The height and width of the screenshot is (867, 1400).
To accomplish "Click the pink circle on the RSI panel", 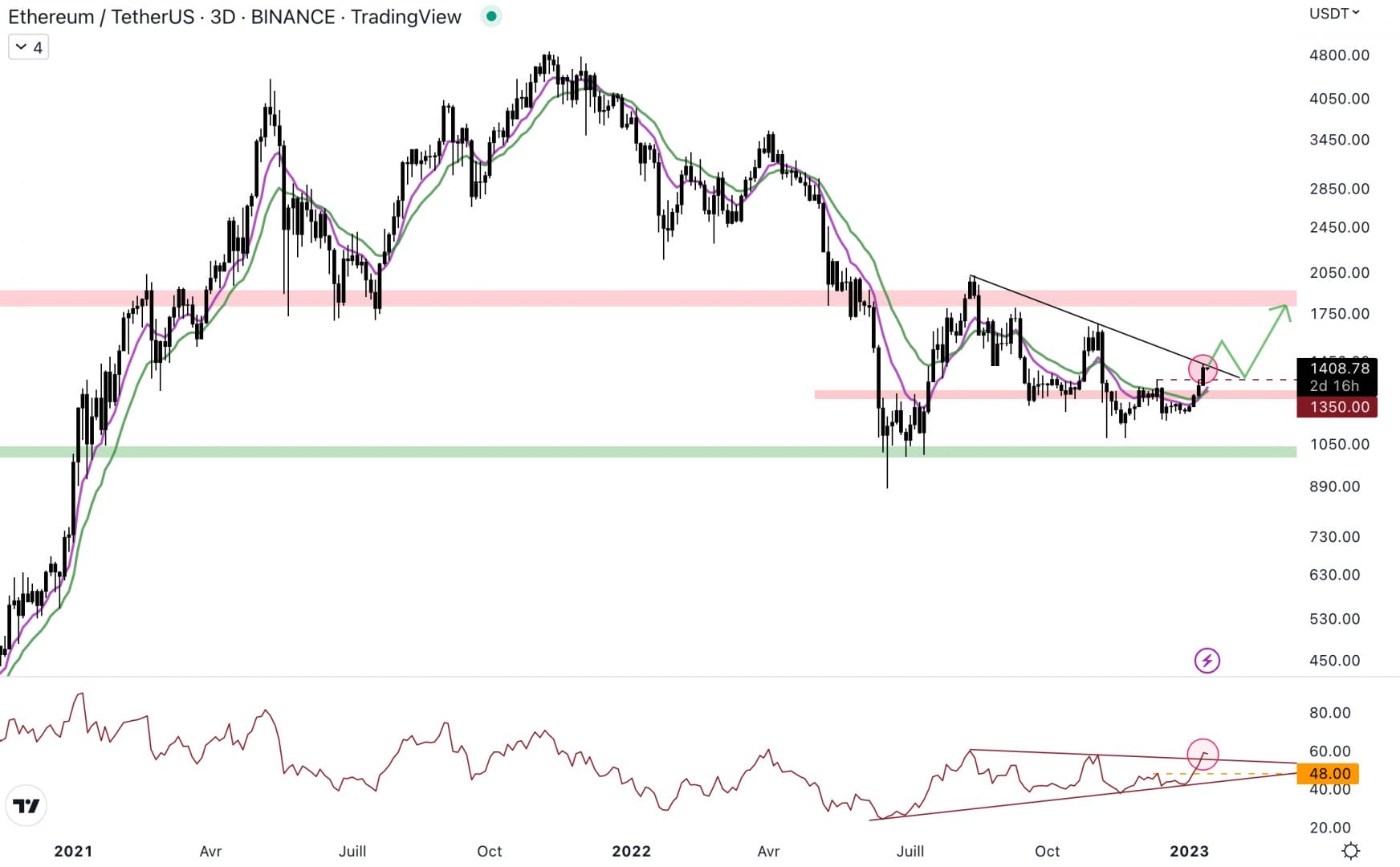I will click(x=1203, y=754).
